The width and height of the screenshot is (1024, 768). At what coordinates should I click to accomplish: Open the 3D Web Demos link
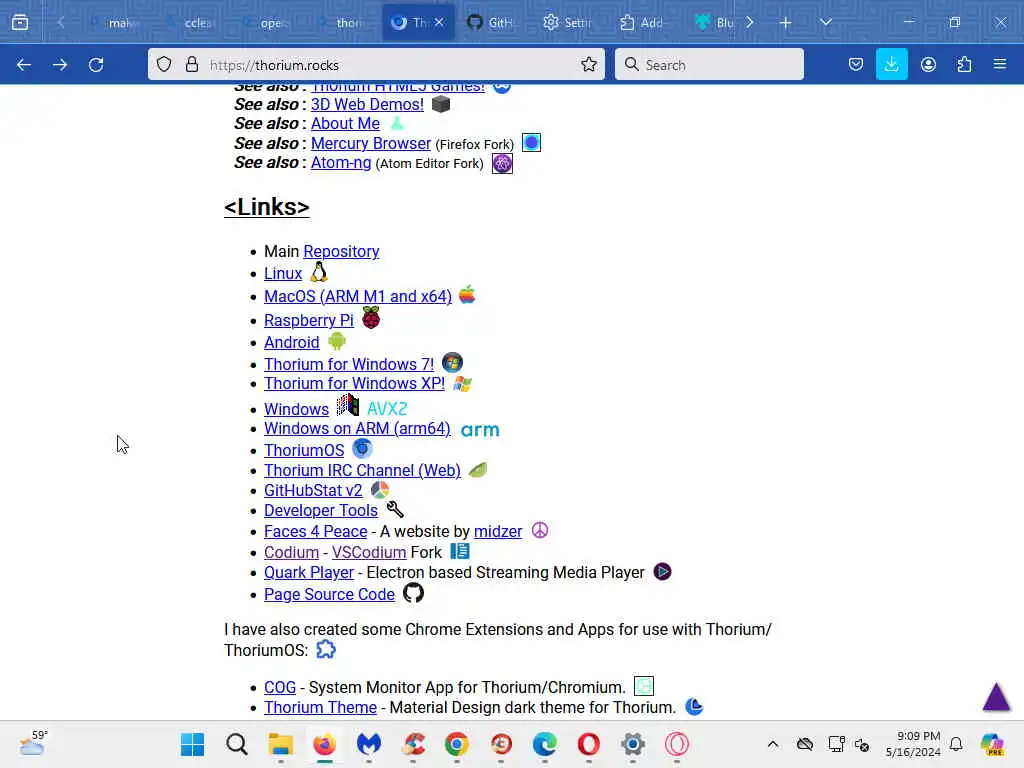point(367,104)
